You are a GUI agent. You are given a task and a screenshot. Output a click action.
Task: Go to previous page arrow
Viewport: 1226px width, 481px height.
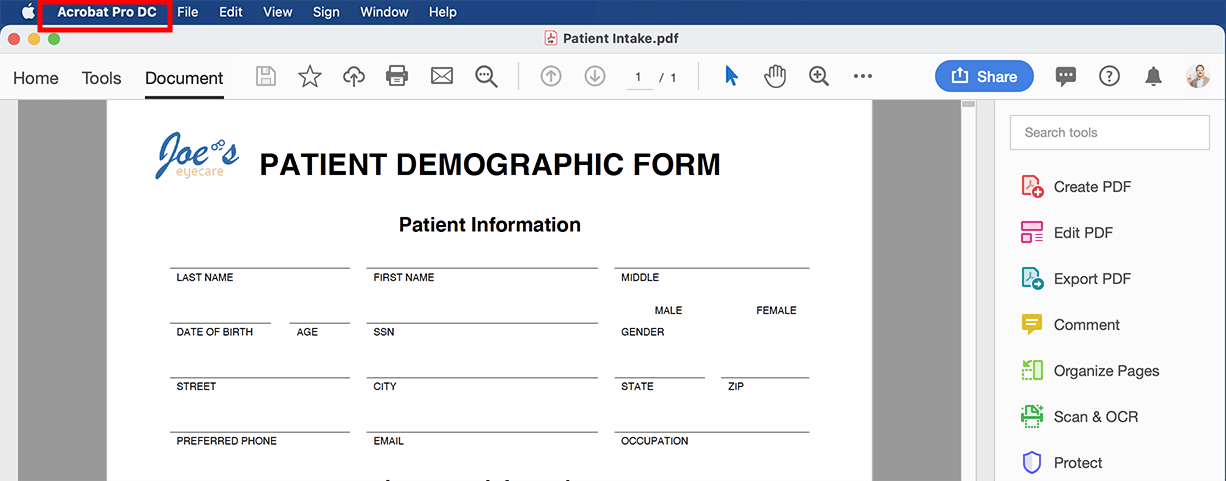551,77
